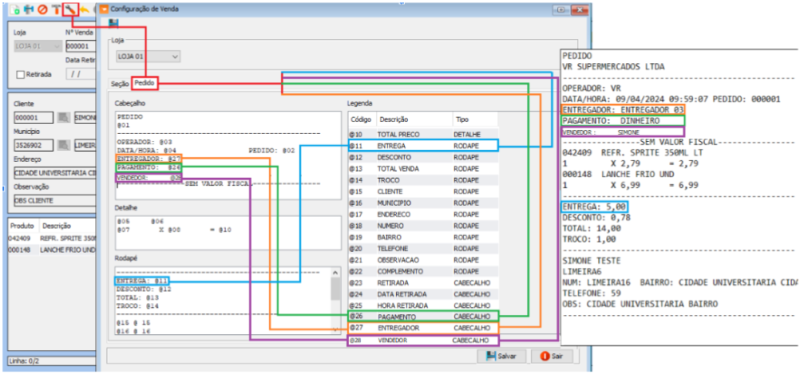Select the @22 COMPLEMENTO legend row
Image resolution: width=800 pixels, height=374 pixels.
pos(423,271)
